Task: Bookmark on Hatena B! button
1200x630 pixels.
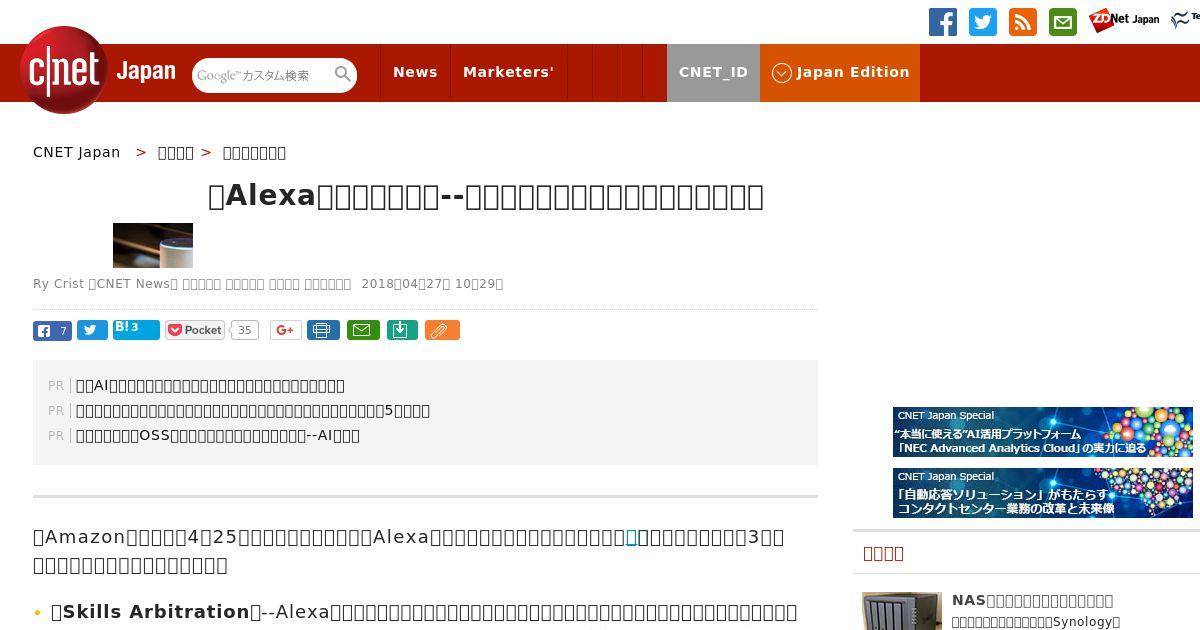Action: [x=136, y=329]
